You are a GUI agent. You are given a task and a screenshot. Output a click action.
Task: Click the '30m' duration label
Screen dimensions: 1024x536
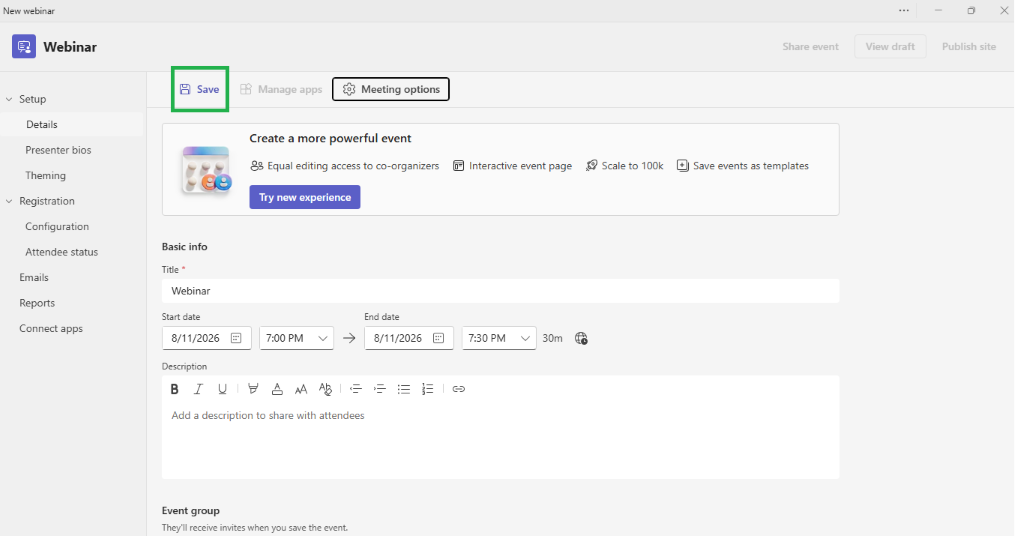point(552,338)
